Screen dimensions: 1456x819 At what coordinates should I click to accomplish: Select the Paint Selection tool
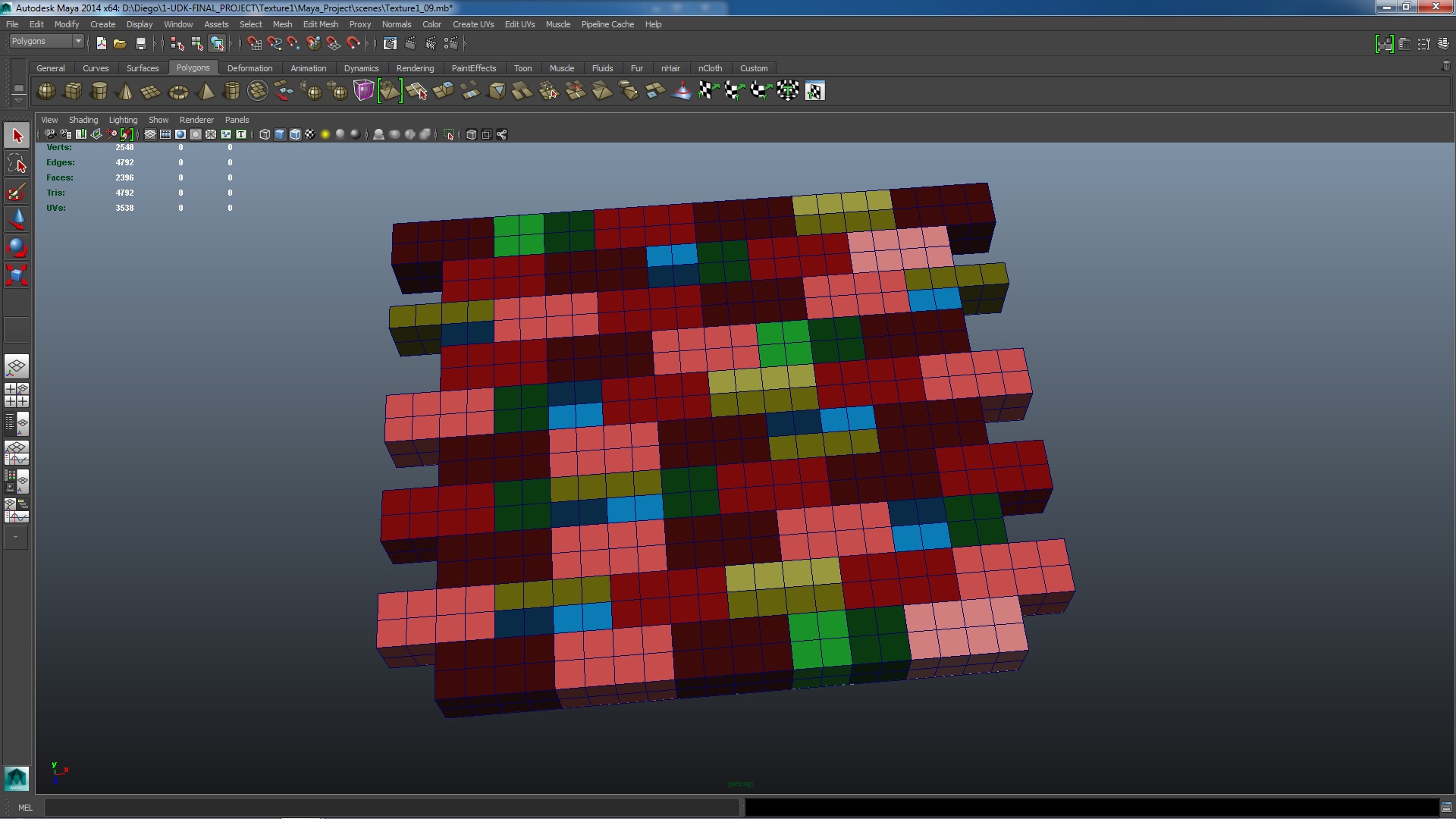tap(17, 193)
